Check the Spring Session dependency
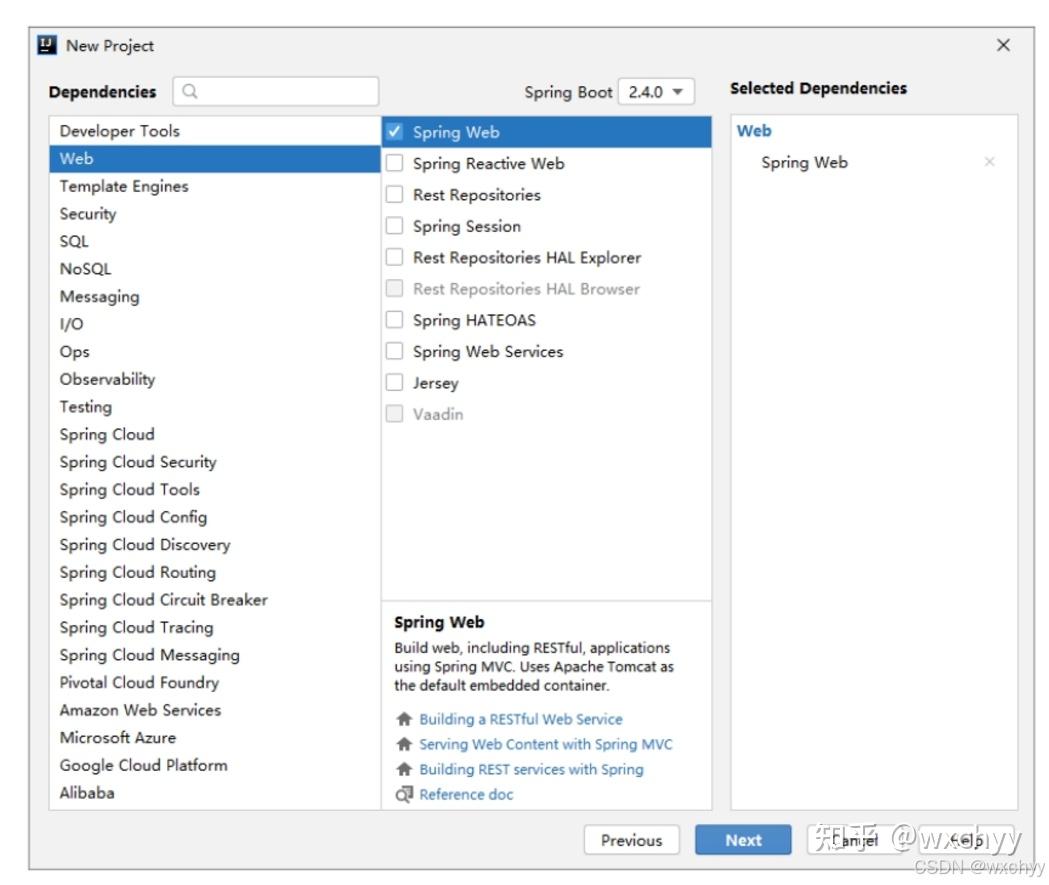This screenshot has height=885, width=1049. click(395, 226)
